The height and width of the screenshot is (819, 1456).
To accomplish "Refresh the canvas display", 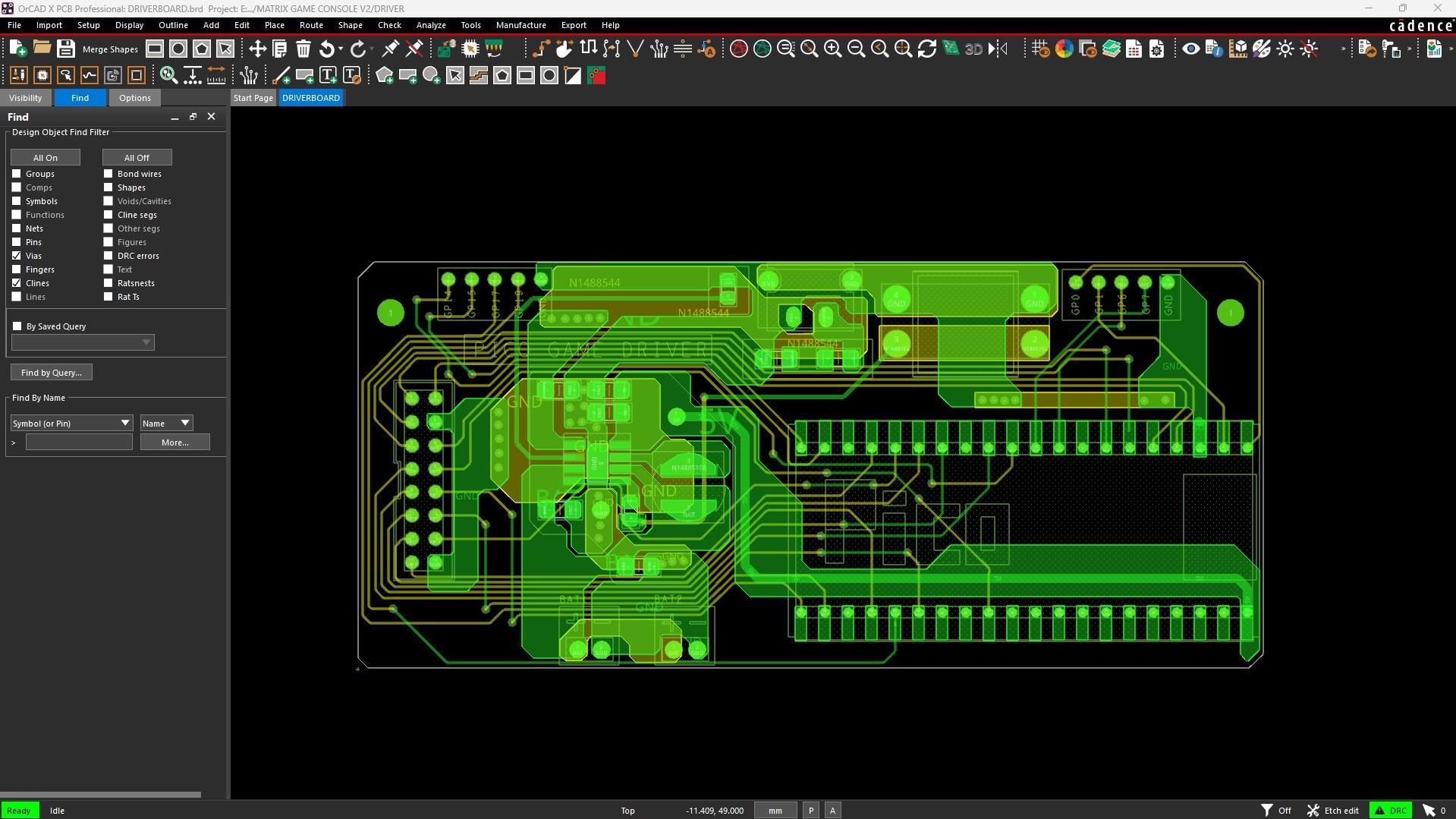I will 926,49.
